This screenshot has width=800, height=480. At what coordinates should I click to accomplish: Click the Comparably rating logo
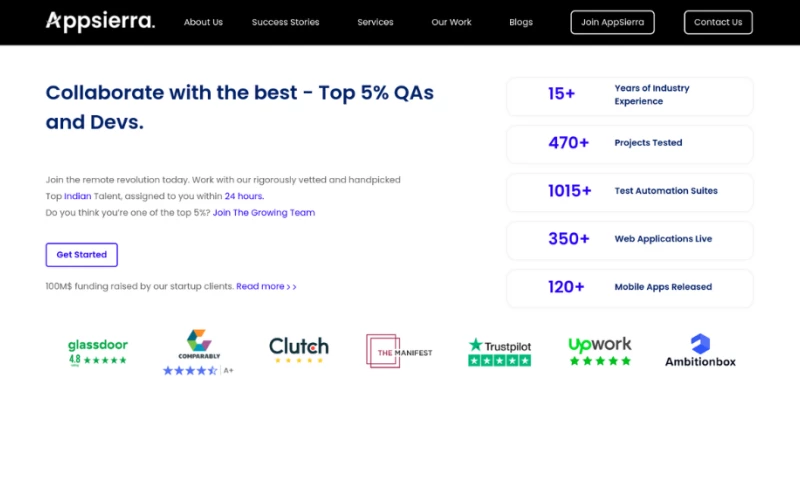(199, 352)
